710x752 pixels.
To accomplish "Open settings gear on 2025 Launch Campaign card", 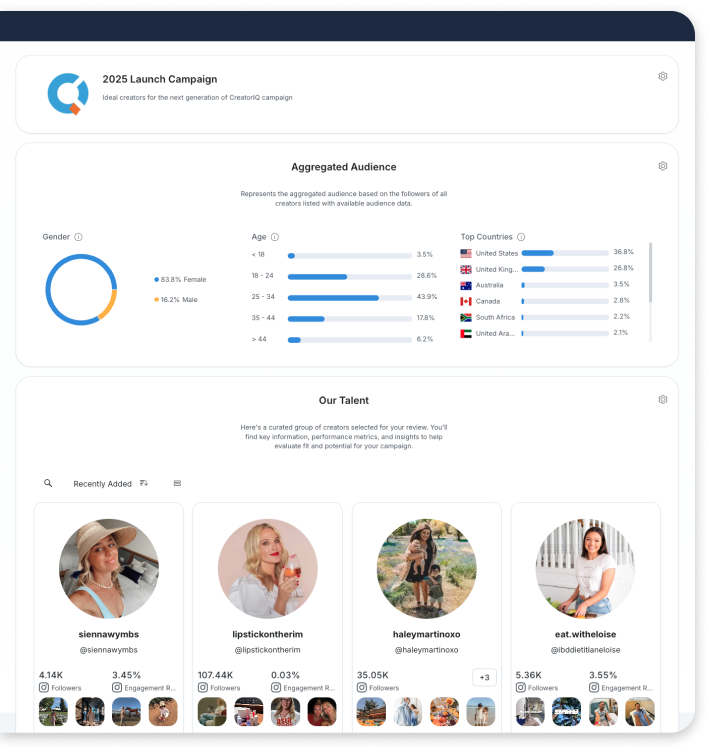I will pos(663,76).
